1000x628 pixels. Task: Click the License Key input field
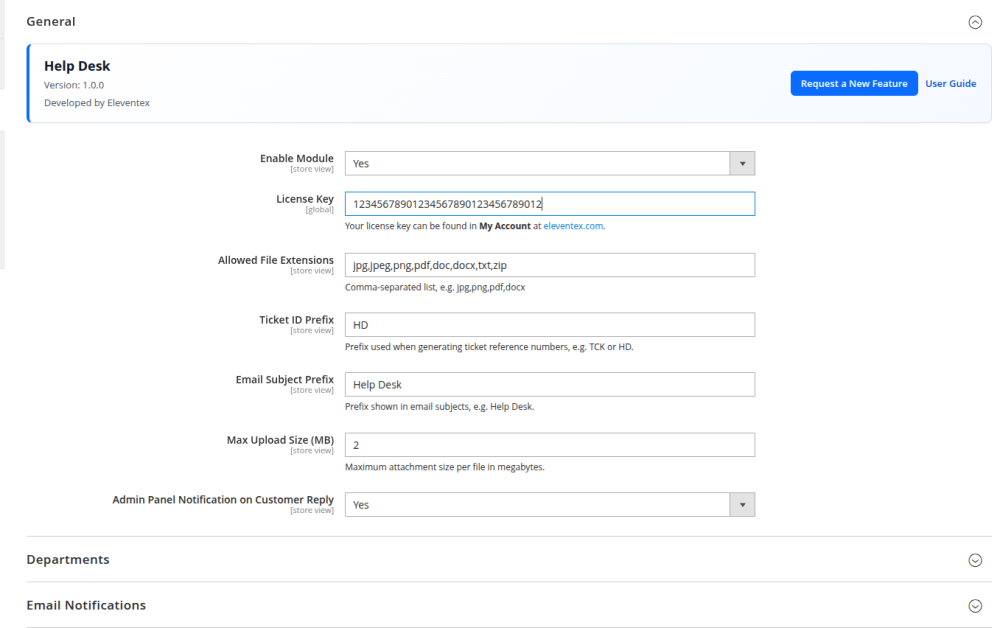tap(549, 204)
